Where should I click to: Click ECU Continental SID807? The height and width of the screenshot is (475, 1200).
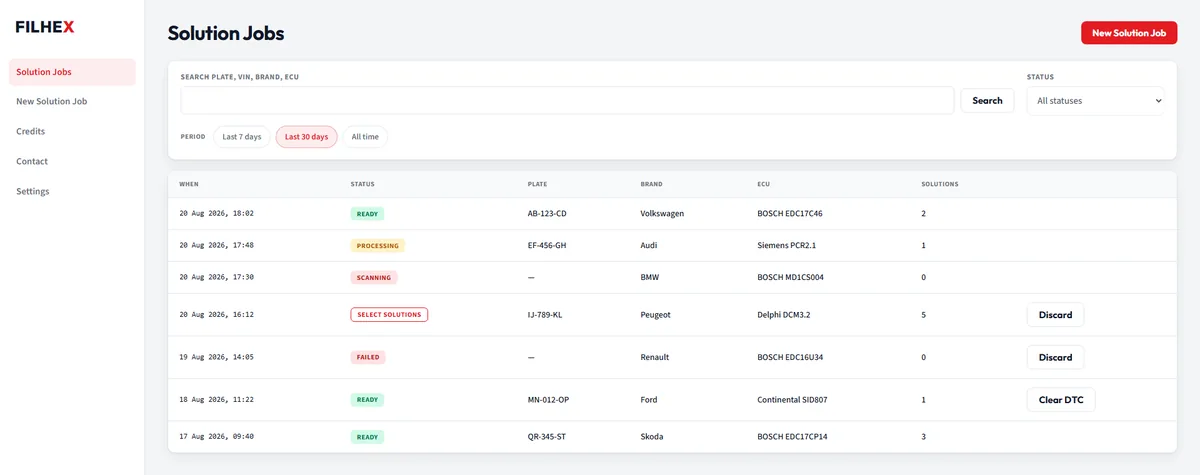point(792,400)
